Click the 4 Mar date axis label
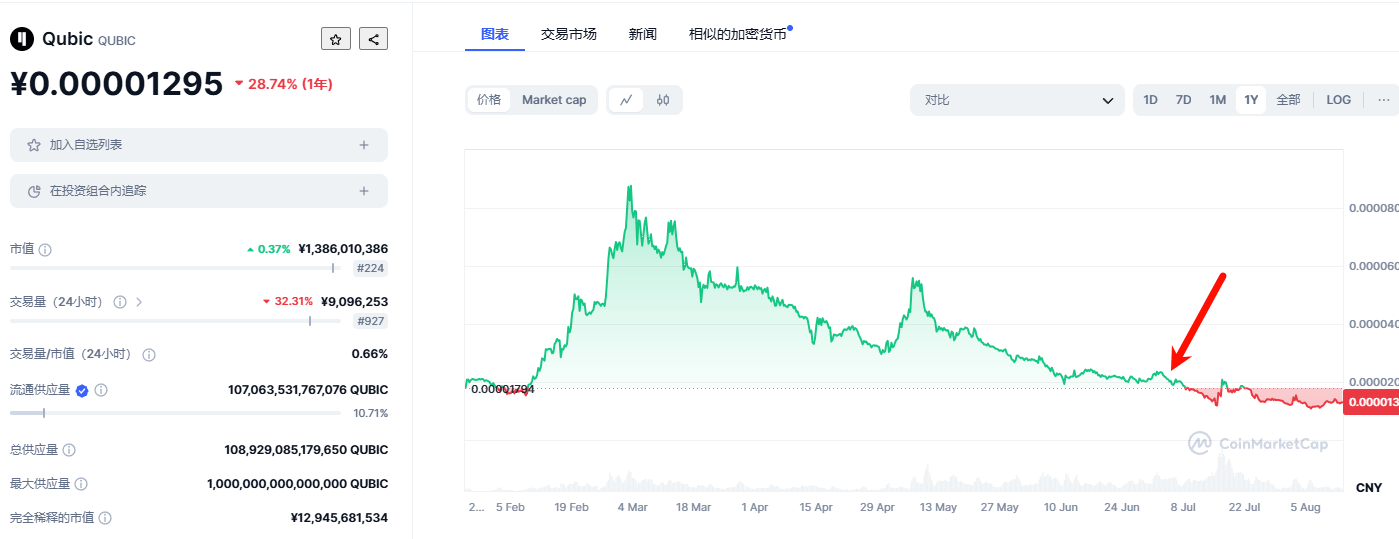This screenshot has width=1399, height=539. click(632, 508)
